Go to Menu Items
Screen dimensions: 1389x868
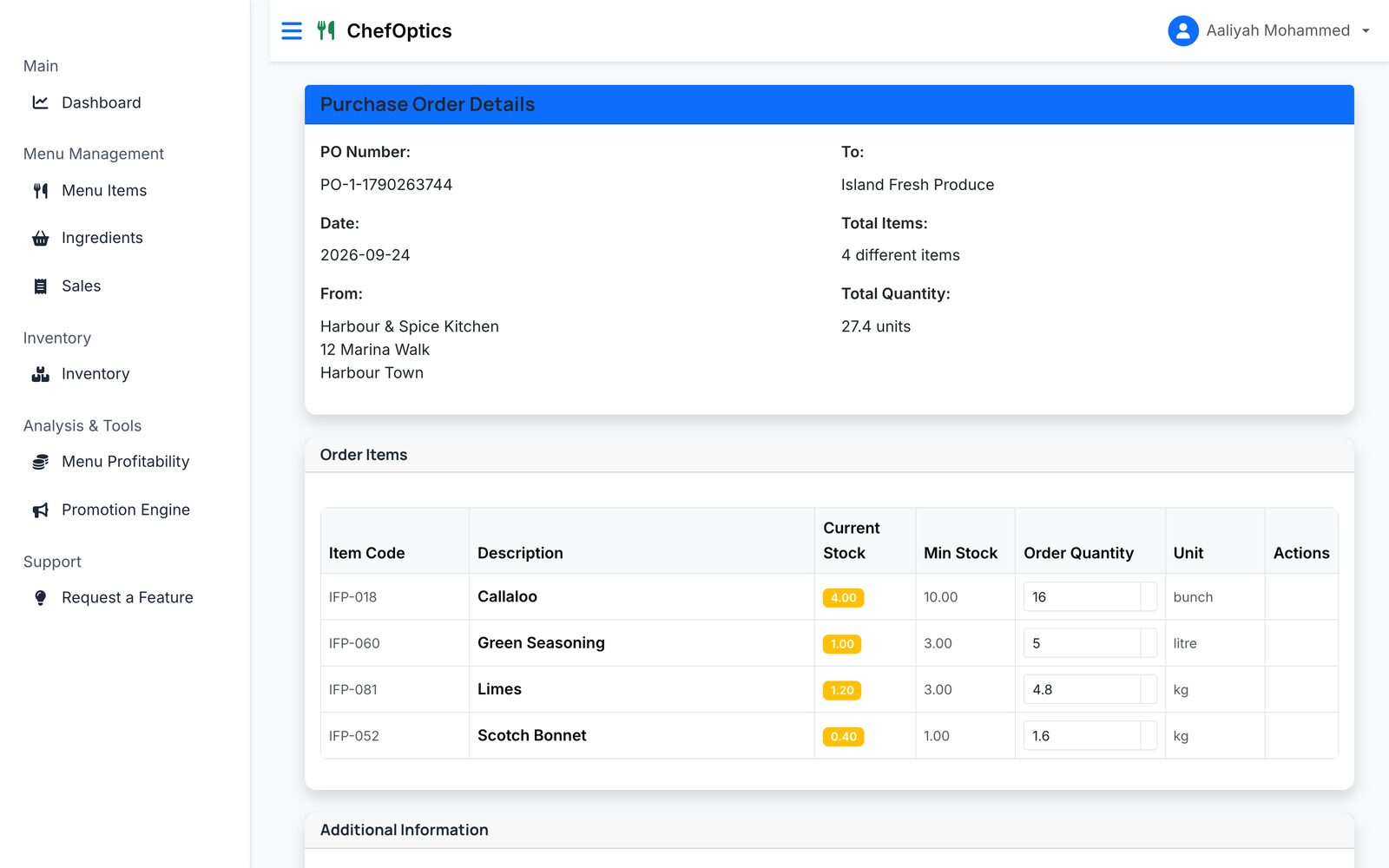pyautogui.click(x=104, y=190)
